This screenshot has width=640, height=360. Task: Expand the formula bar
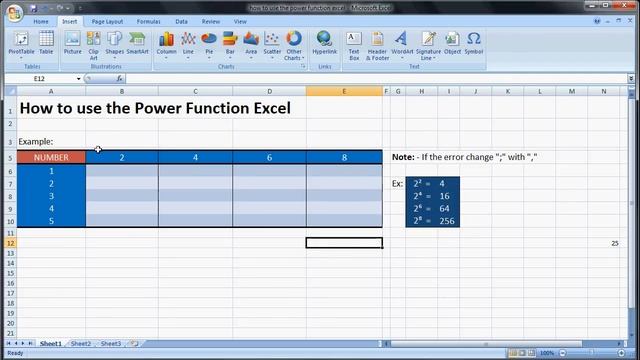tap(631, 78)
